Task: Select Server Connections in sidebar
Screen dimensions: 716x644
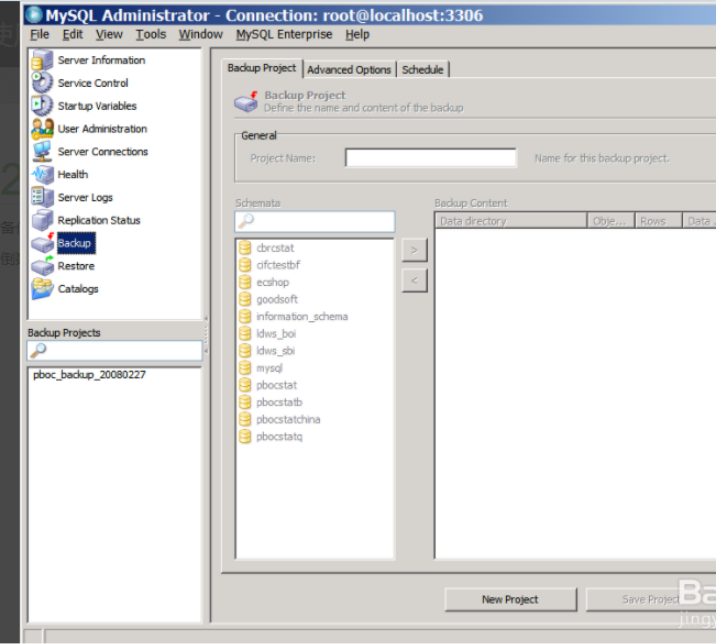Action: [x=103, y=152]
